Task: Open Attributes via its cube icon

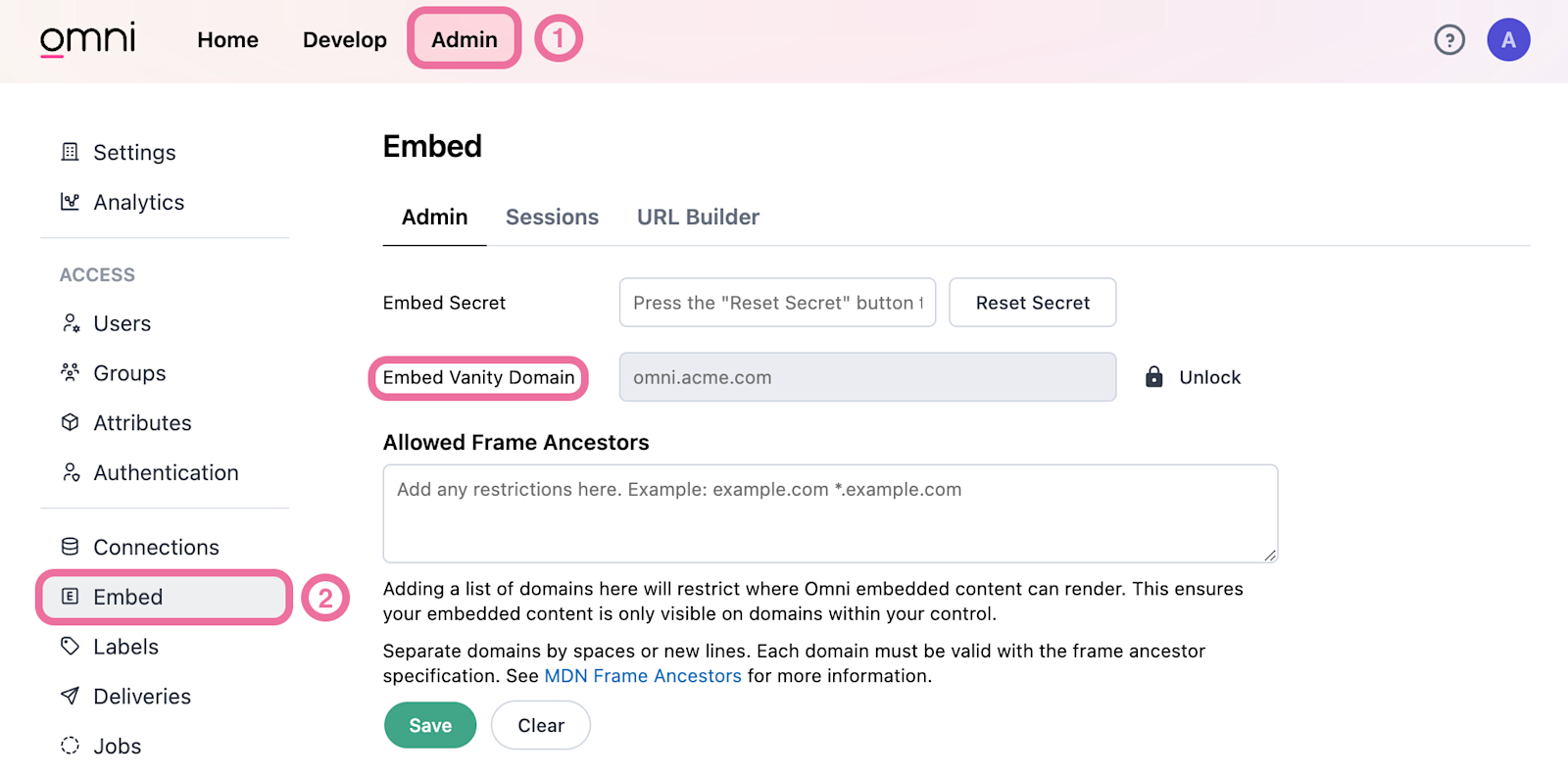Action: (70, 422)
